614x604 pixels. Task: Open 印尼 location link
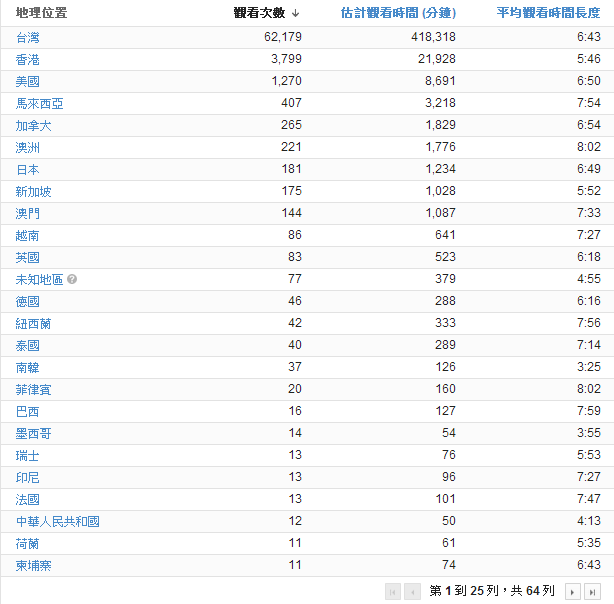coord(27,477)
